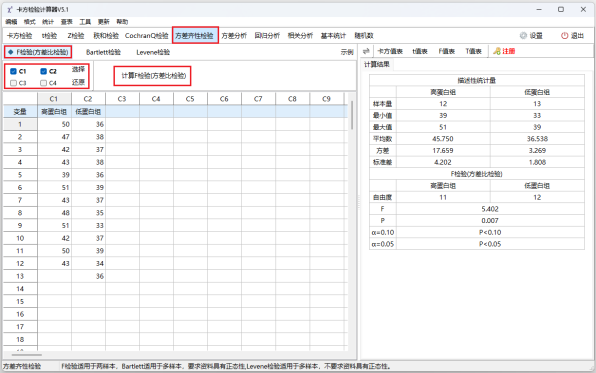The width and height of the screenshot is (596, 373).
Task: Select the Levene检验 sub-tab
Action: [x=153, y=52]
